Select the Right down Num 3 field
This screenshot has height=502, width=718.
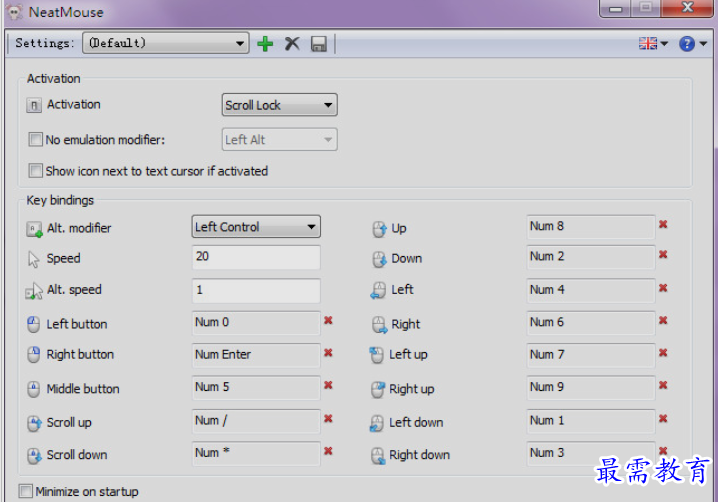(x=591, y=453)
